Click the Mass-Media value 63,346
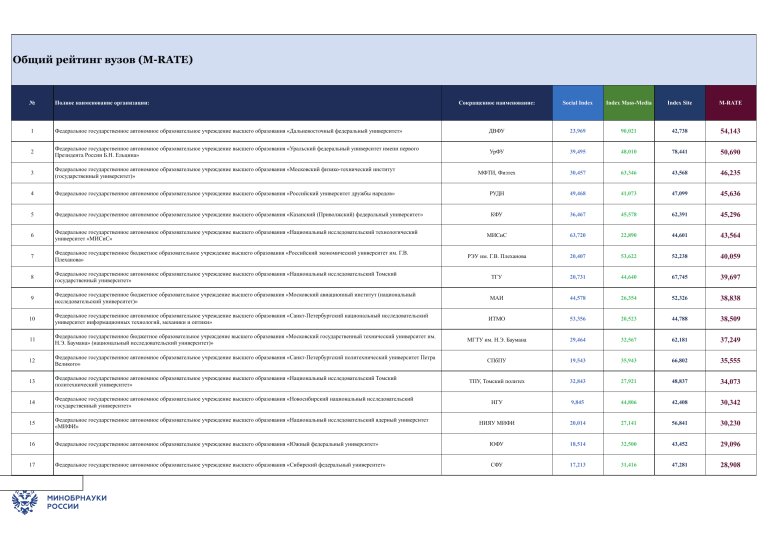 [628, 173]
